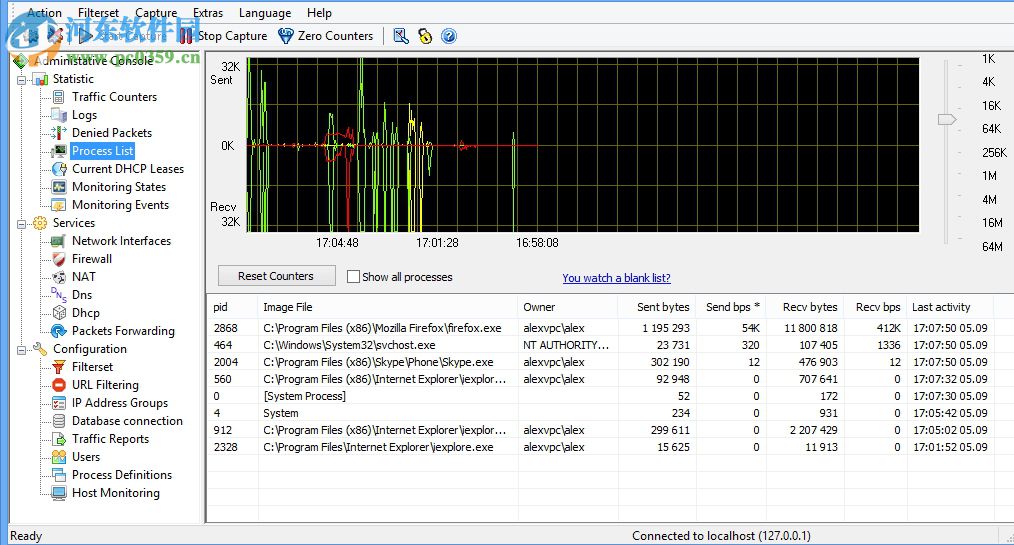This screenshot has width=1014, height=545.
Task: Enable the Show all processes checkbox
Action: [x=353, y=277]
